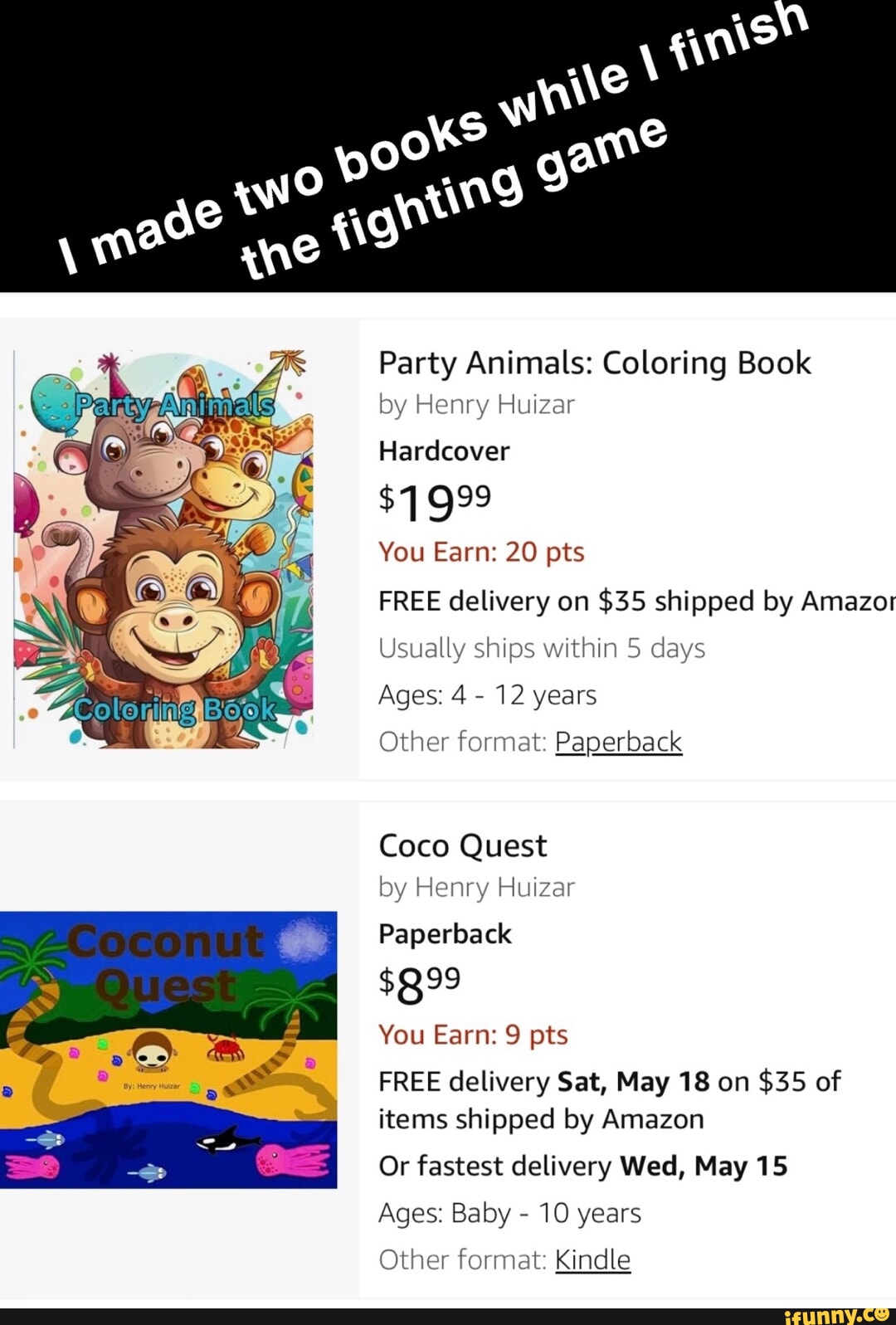The height and width of the screenshot is (1325, 896).
Task: Click the "Coco Quest" book title
Action: tap(462, 846)
